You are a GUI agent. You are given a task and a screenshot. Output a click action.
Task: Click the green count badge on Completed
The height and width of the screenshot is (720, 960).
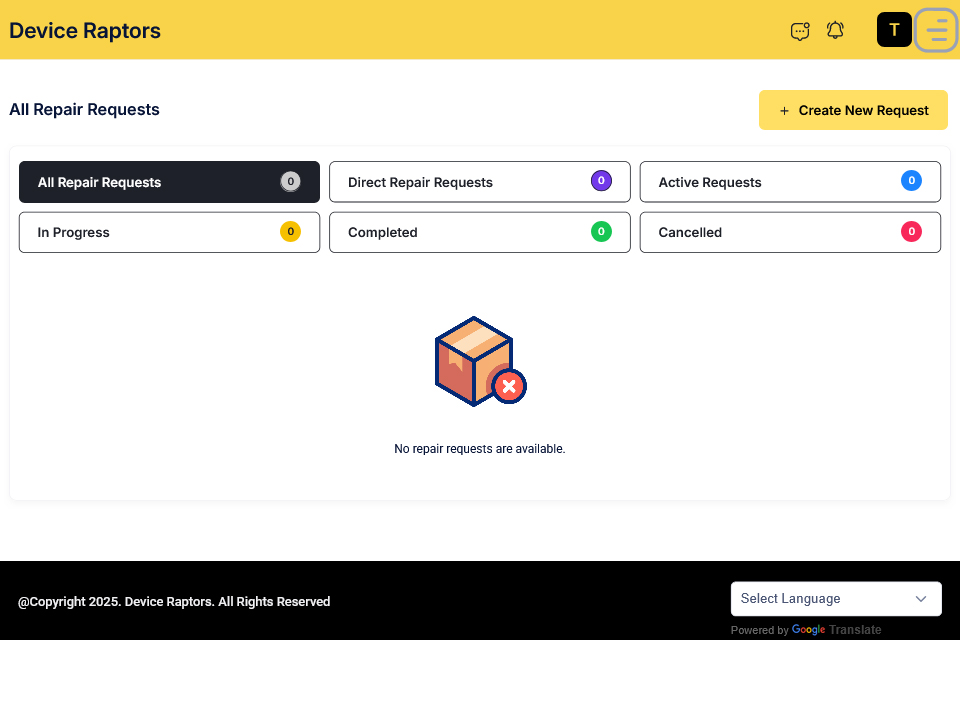pos(601,231)
